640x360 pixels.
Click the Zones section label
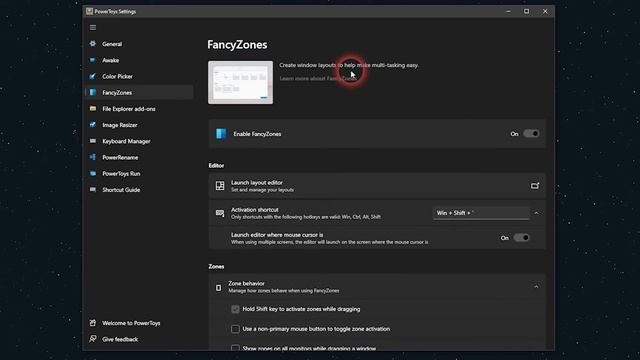pos(216,267)
